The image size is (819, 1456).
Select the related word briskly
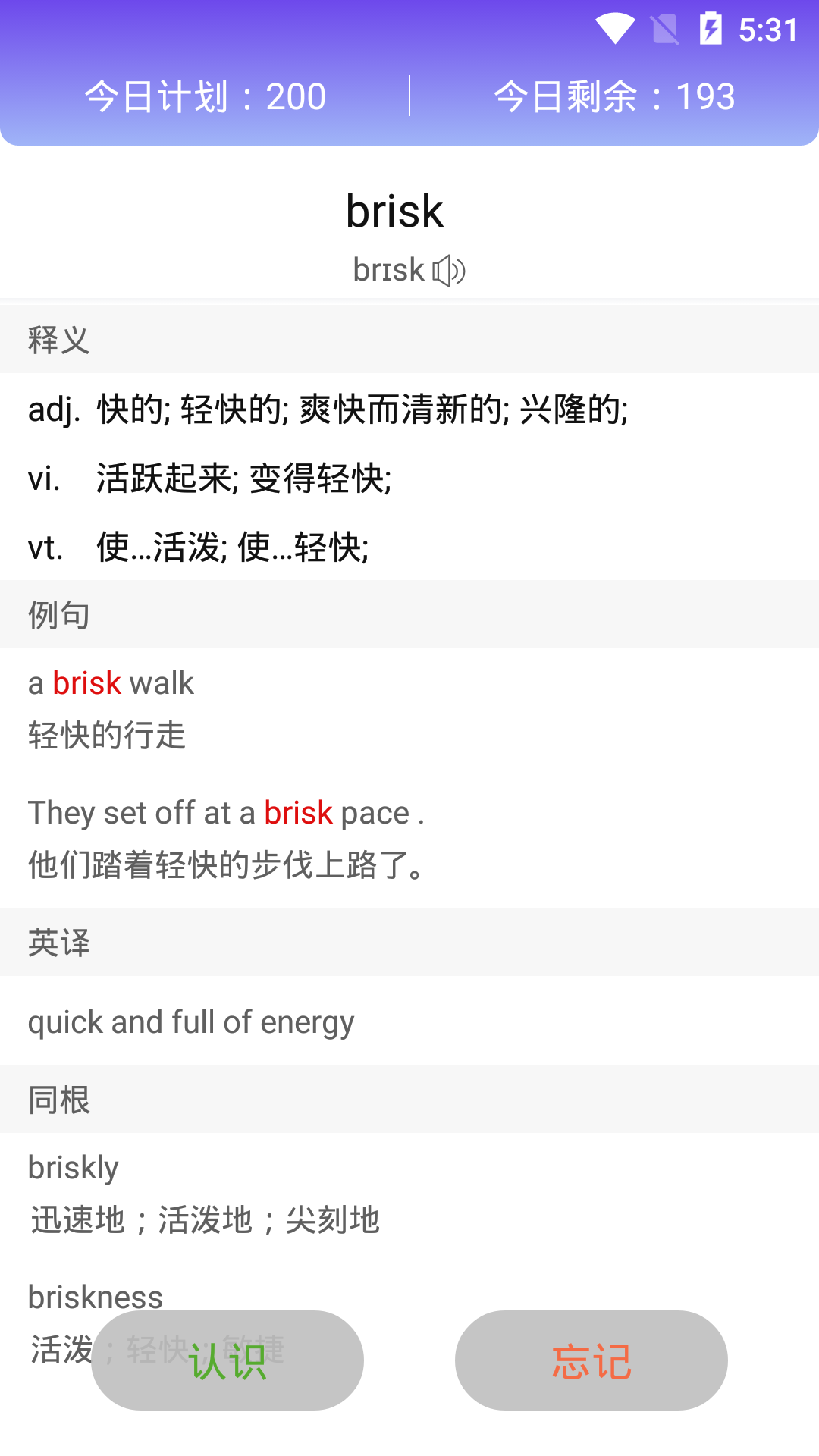tap(72, 1166)
